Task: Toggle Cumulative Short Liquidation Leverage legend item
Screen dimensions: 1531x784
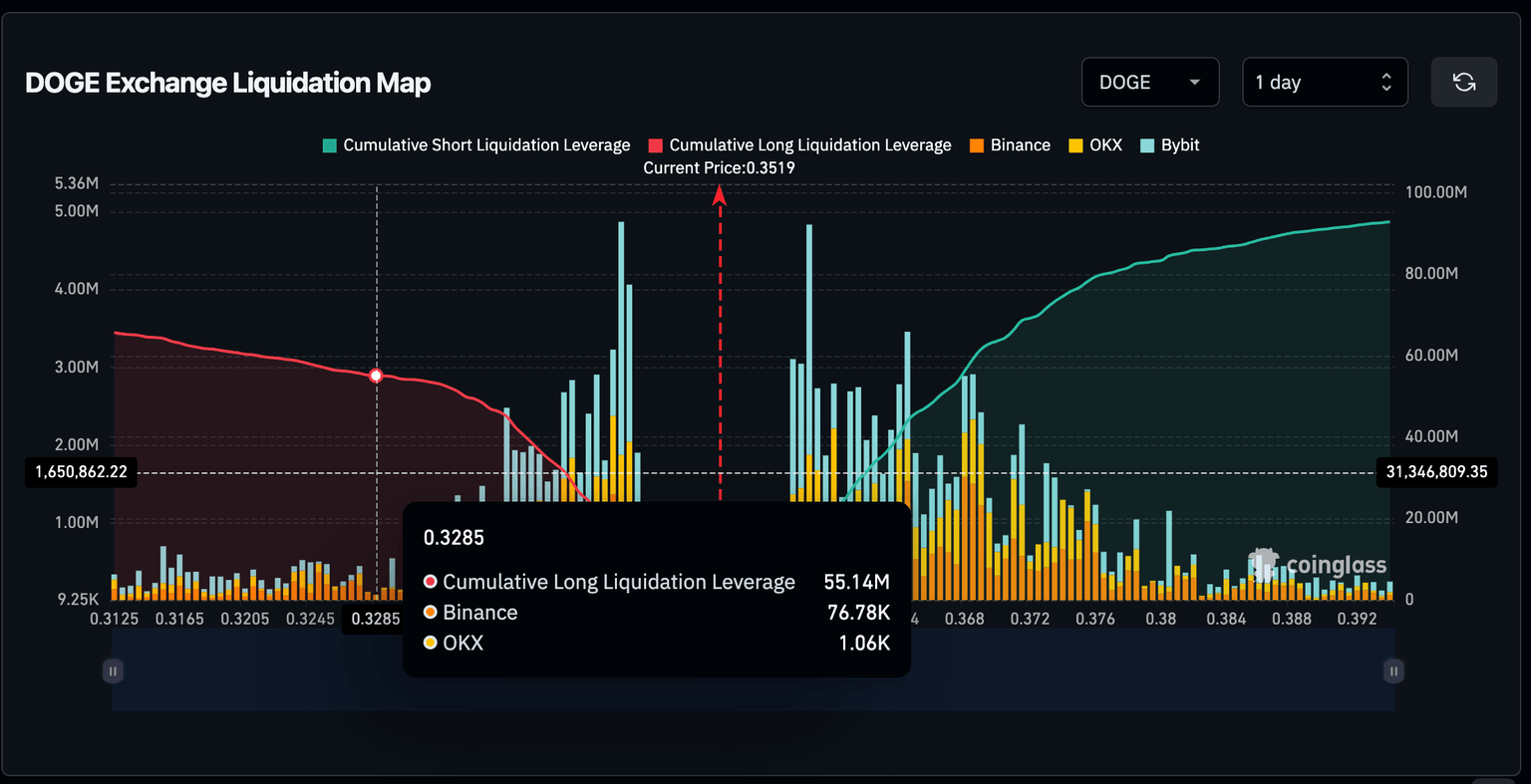Action: click(476, 145)
